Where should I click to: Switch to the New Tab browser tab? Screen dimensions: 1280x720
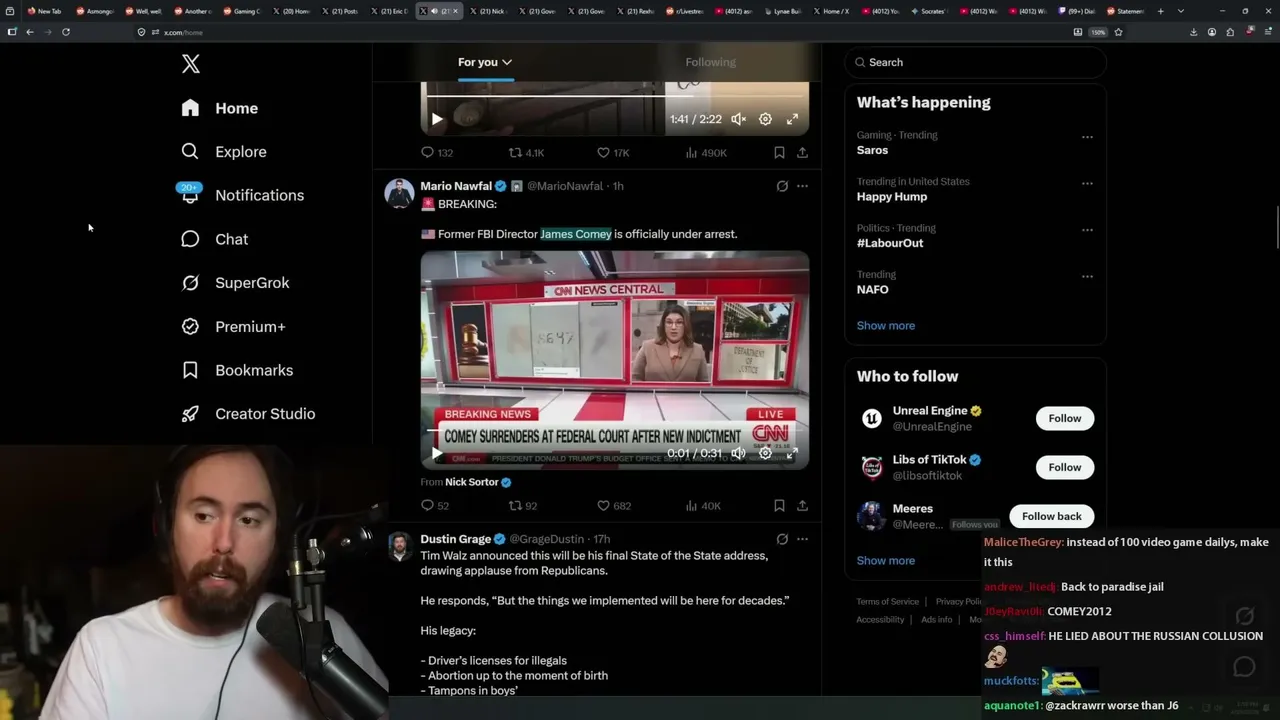[45, 11]
